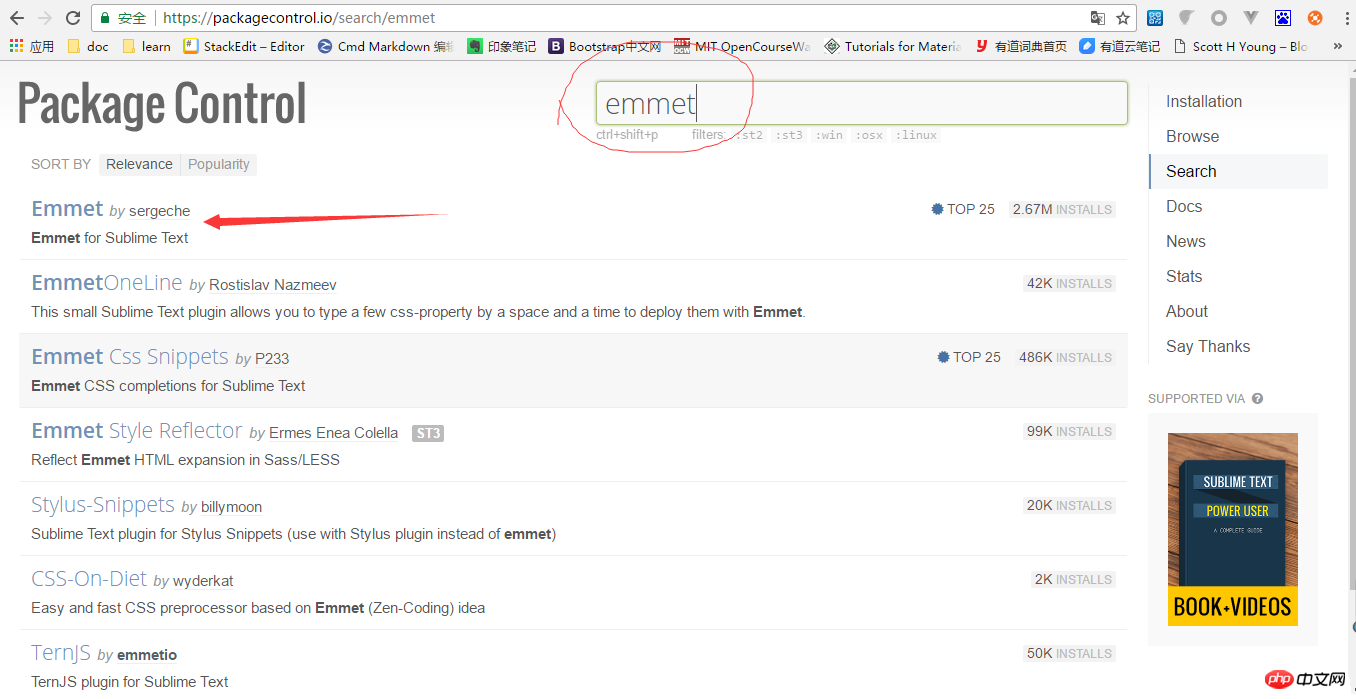Viewport: 1356px width, 699px height.
Task: Open Stats in side menu
Action: tap(1184, 276)
